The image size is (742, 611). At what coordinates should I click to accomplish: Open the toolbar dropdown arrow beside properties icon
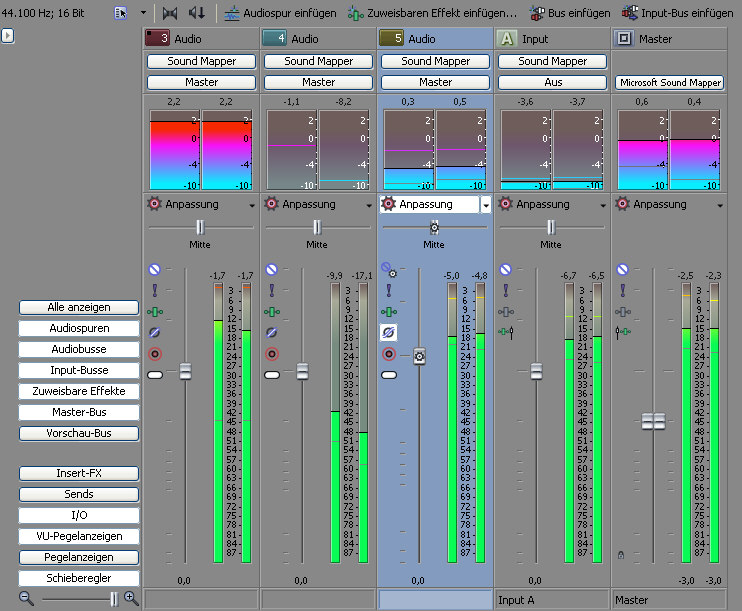(142, 13)
